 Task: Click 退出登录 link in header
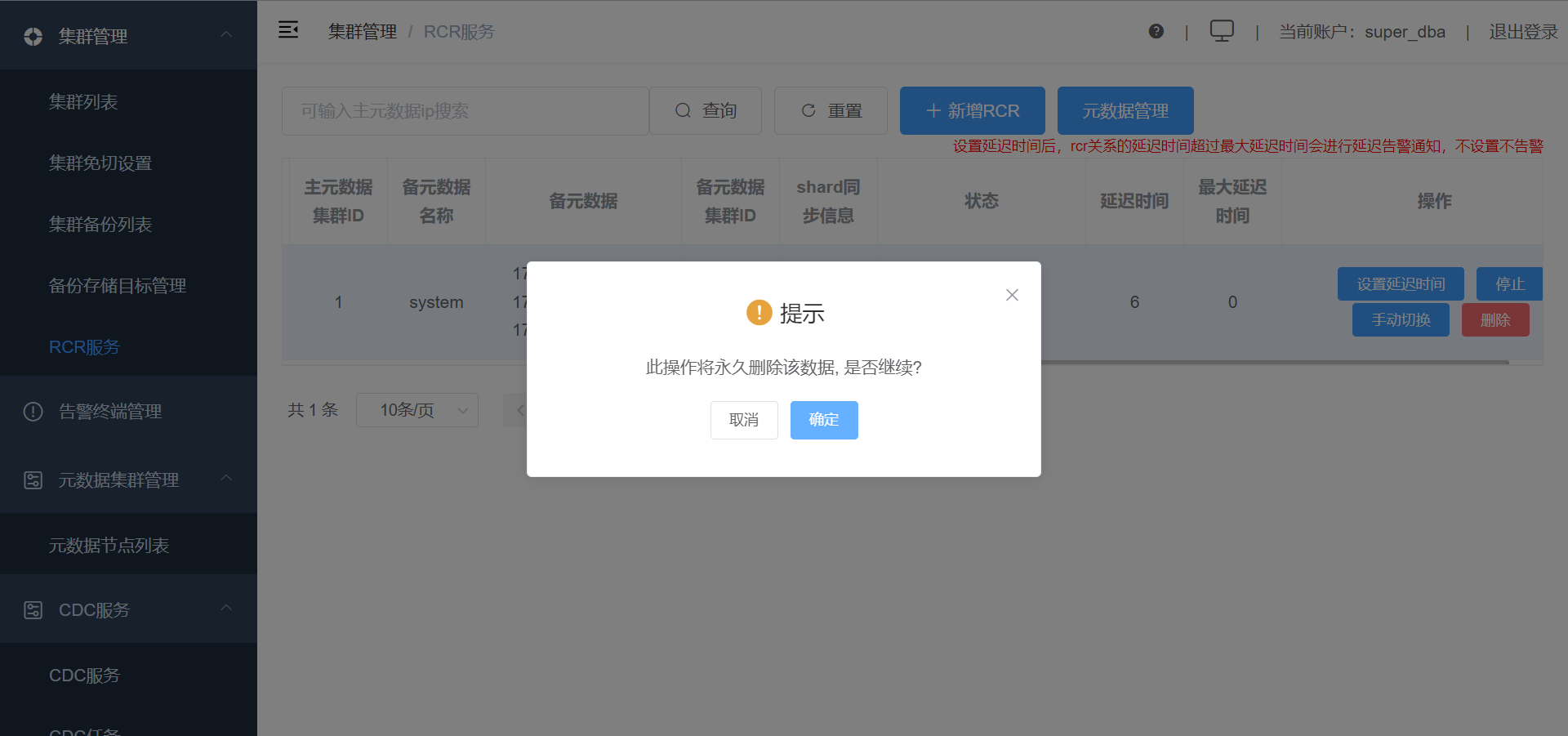click(x=1523, y=32)
